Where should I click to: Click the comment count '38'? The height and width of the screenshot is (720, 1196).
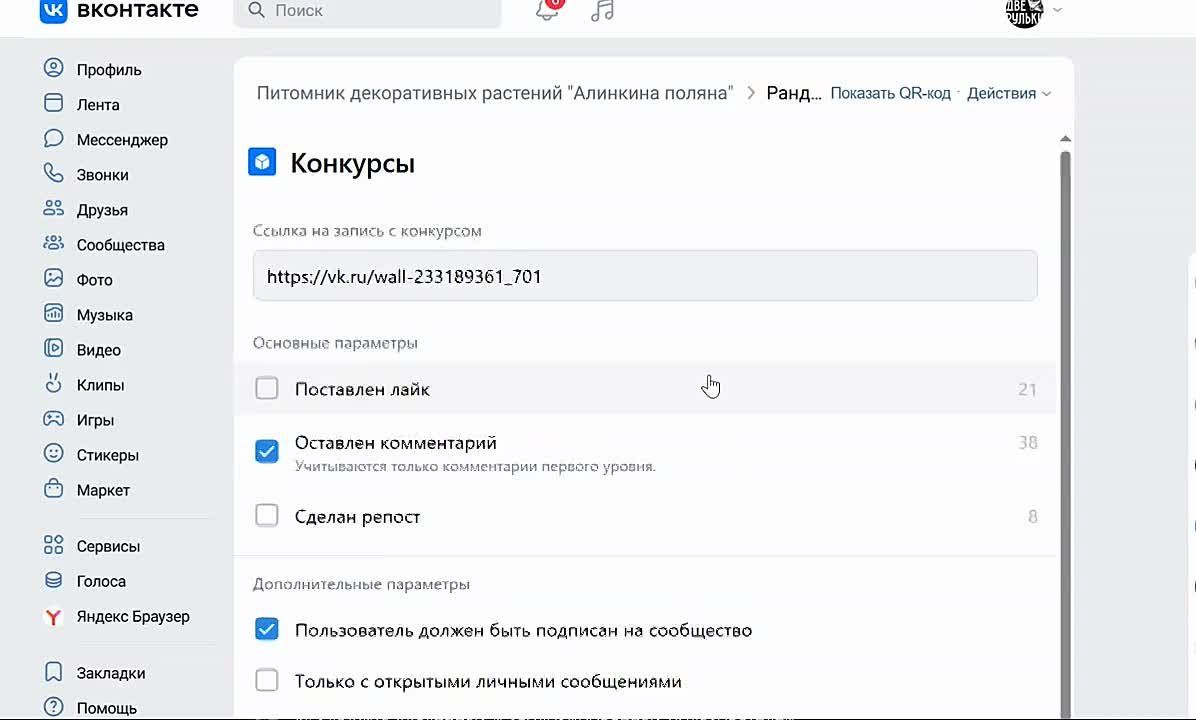1027,442
